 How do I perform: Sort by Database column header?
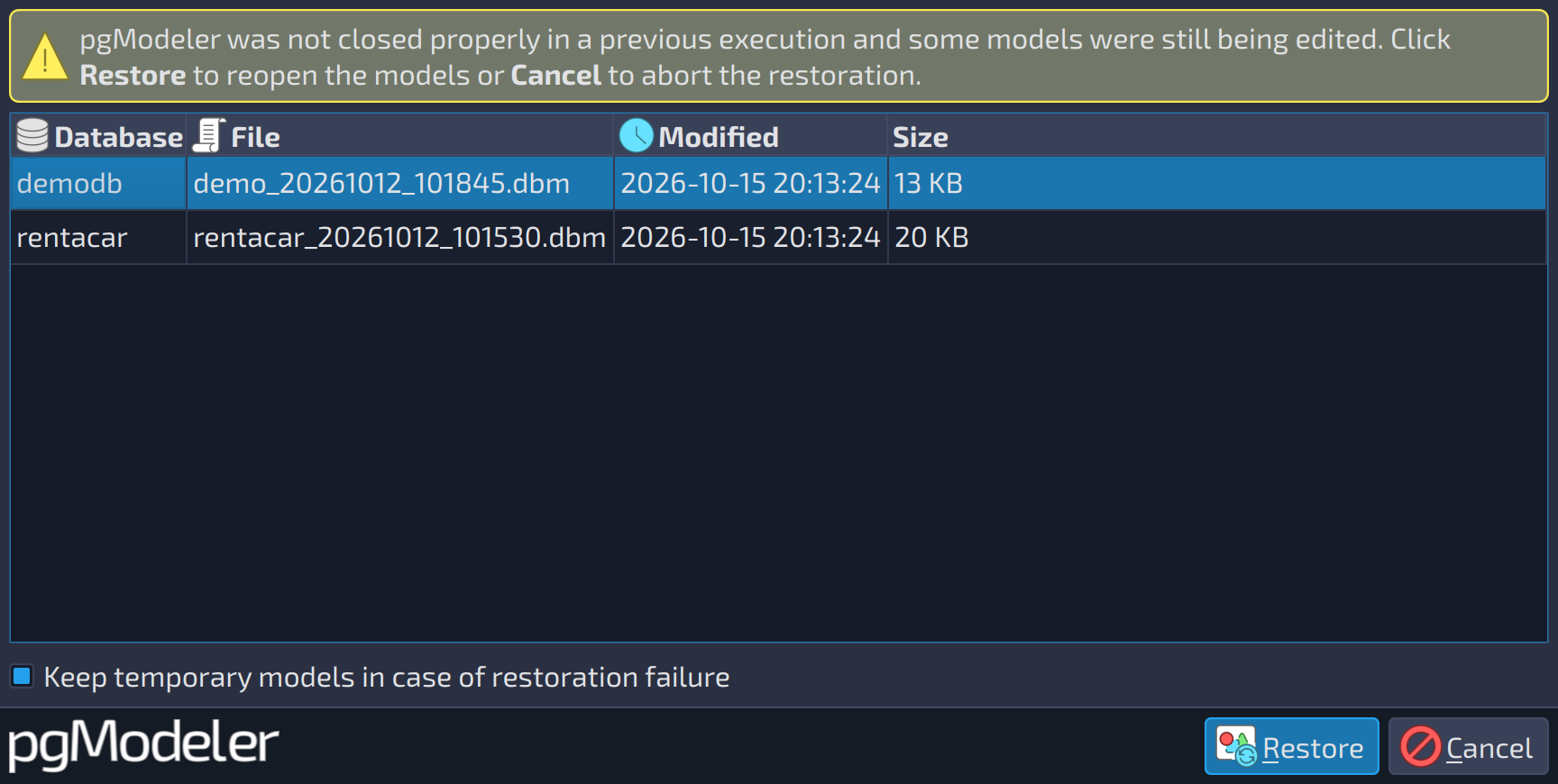click(x=98, y=135)
